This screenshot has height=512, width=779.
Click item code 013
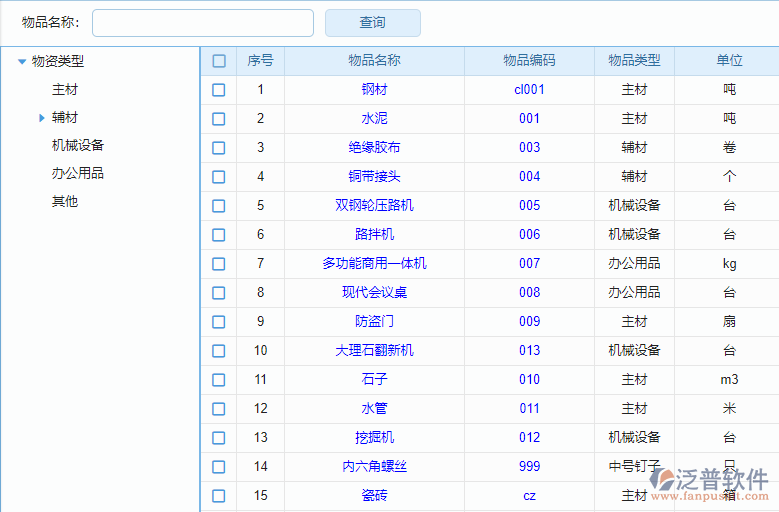tap(530, 350)
